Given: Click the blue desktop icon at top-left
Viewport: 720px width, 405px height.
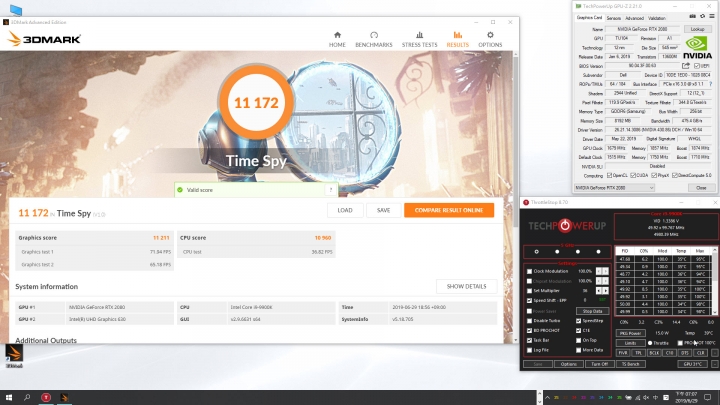Looking at the screenshot, I should click(16, 9).
